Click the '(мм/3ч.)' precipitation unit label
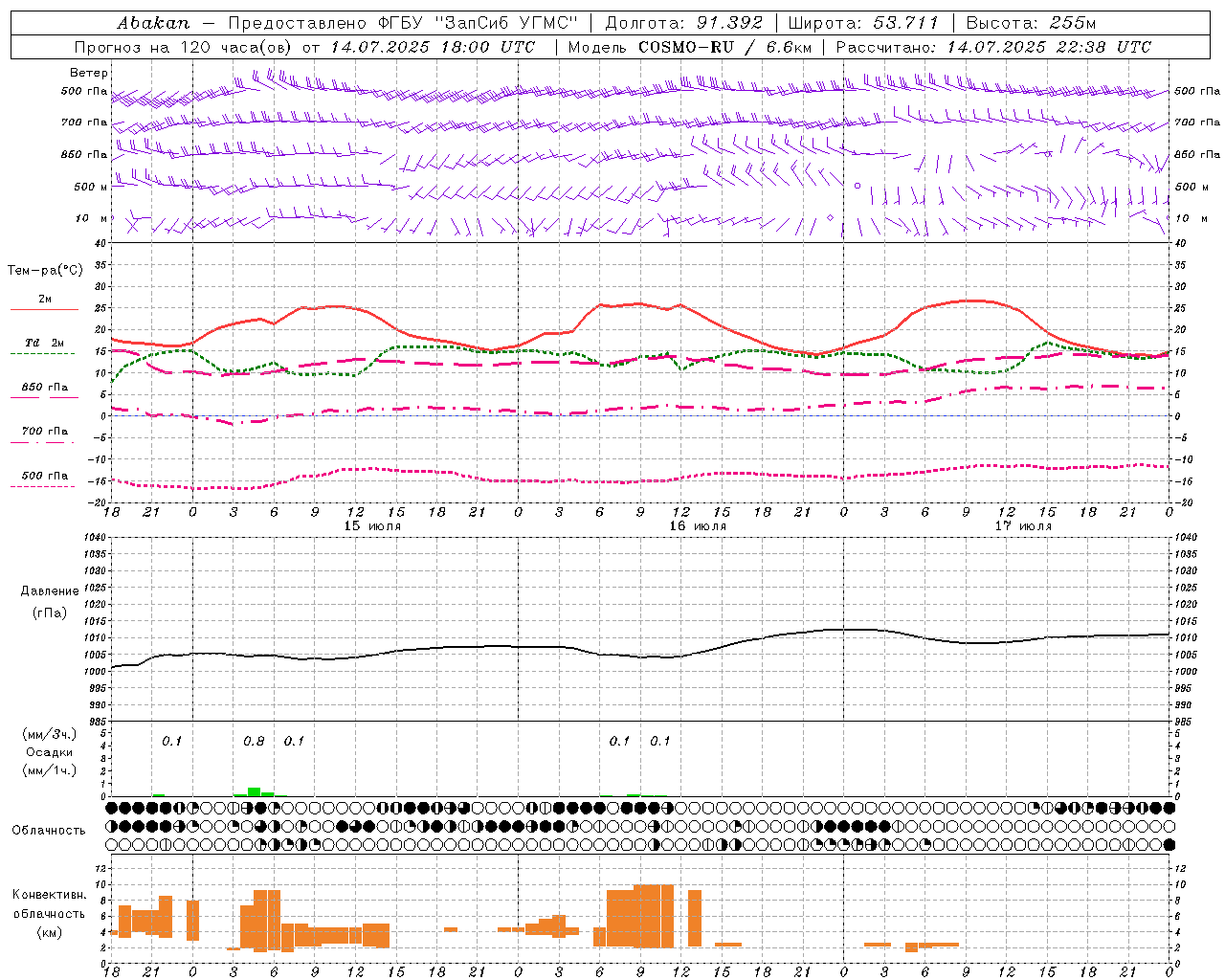This screenshot has width=1225, height=980. coord(50,734)
